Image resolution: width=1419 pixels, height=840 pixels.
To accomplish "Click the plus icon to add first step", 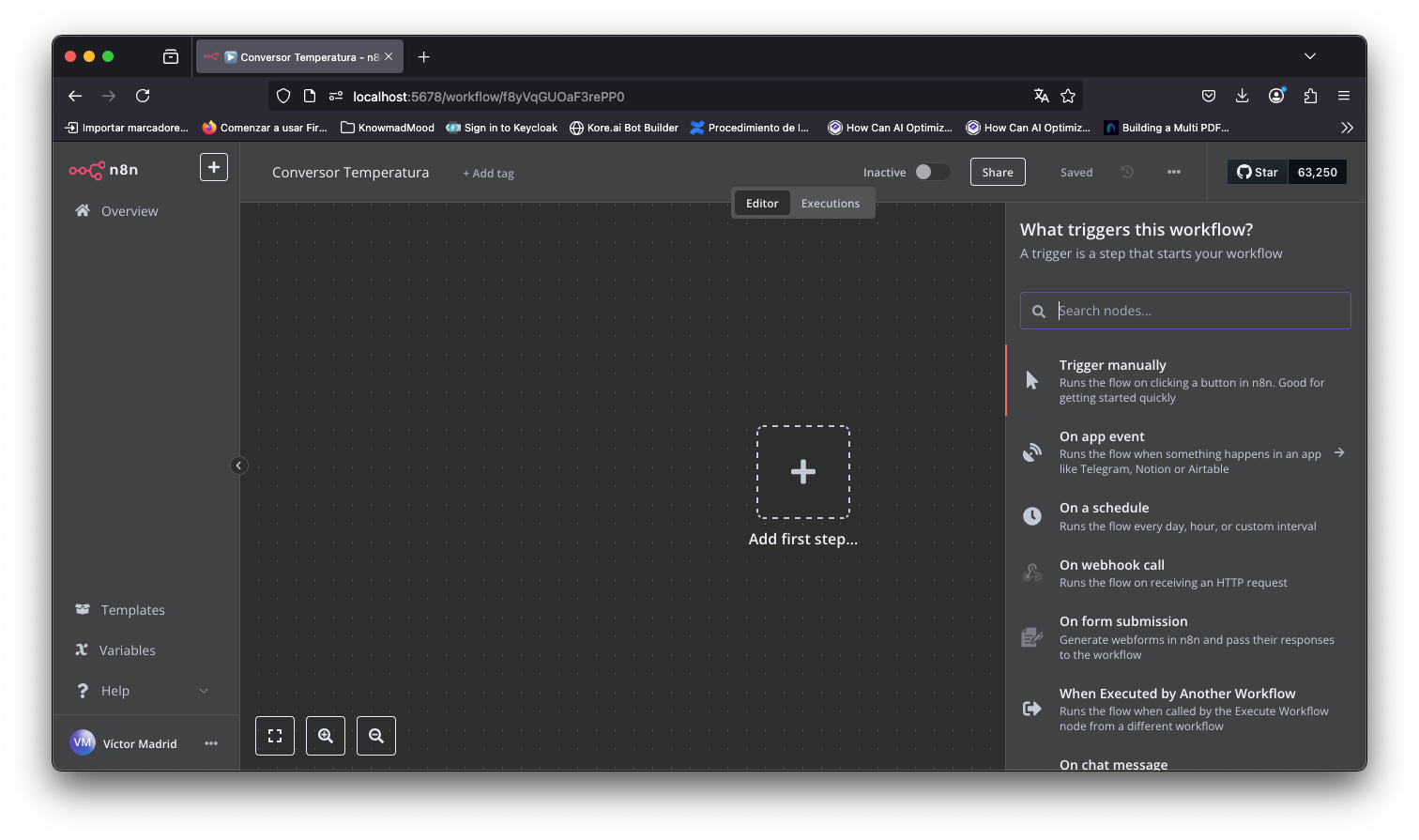I will click(802, 472).
